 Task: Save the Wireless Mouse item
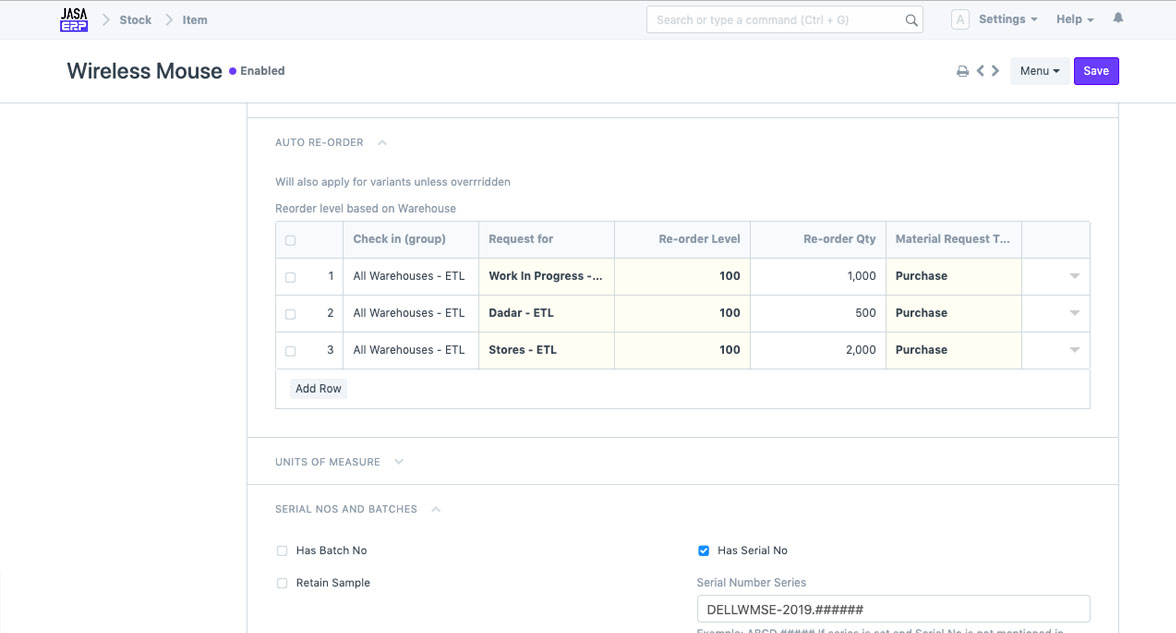[1096, 71]
